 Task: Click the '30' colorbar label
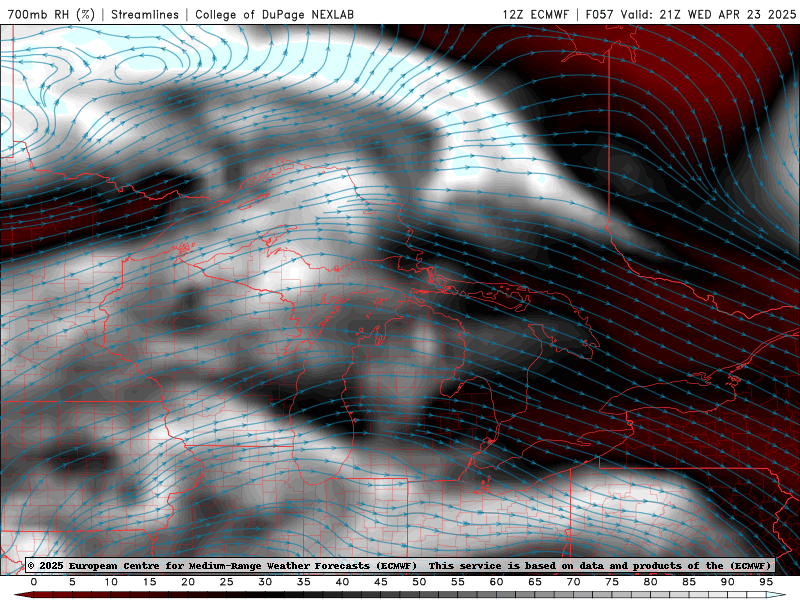tap(265, 582)
